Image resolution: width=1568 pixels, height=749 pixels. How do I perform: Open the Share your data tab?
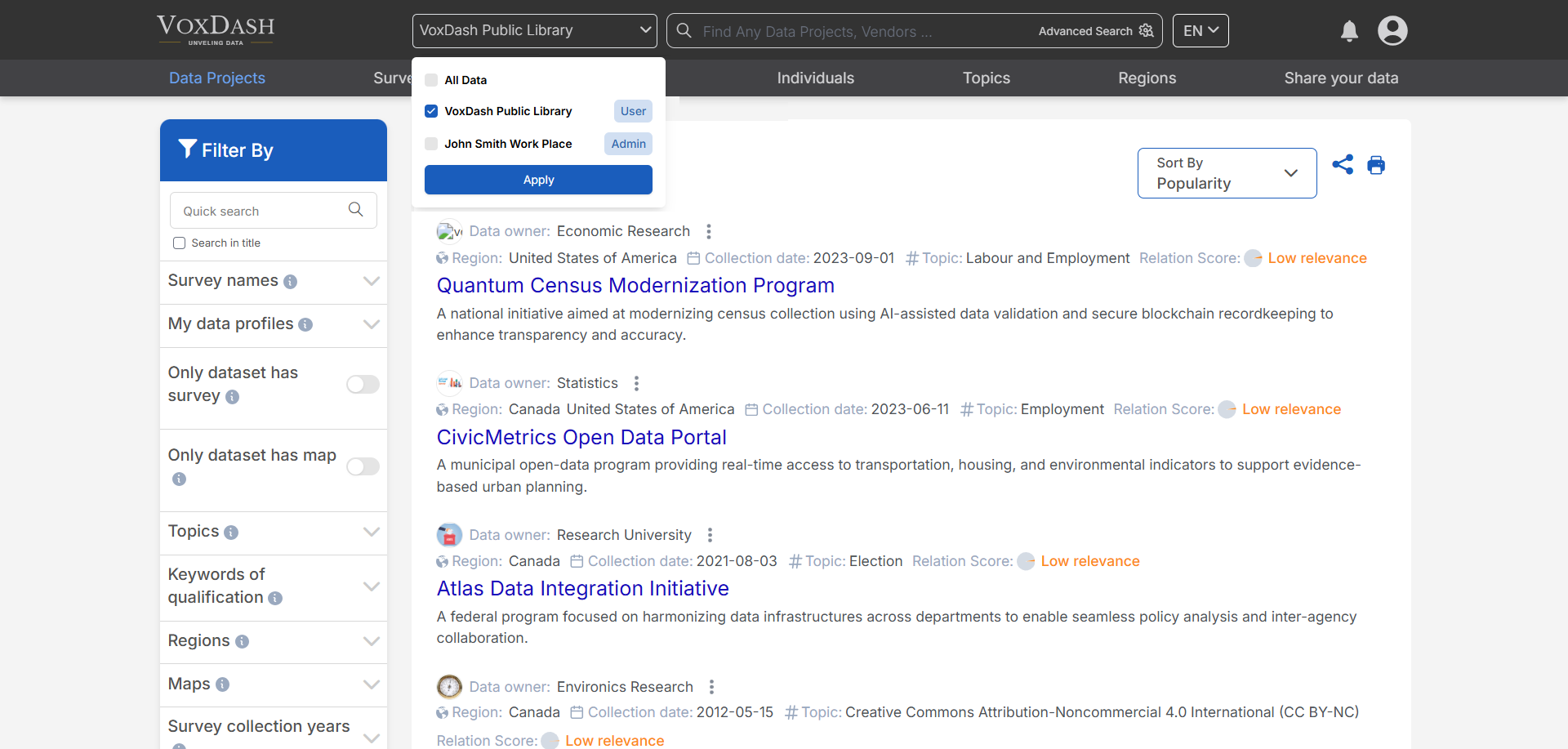pyautogui.click(x=1341, y=78)
